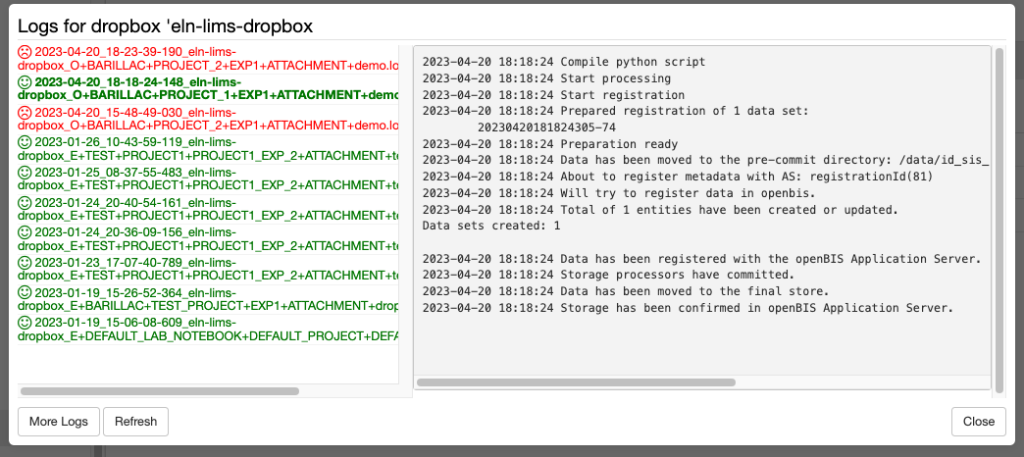1024x457 pixels.
Task: Click smiley icon of 18-18-24-148 log
Action: 24,82
